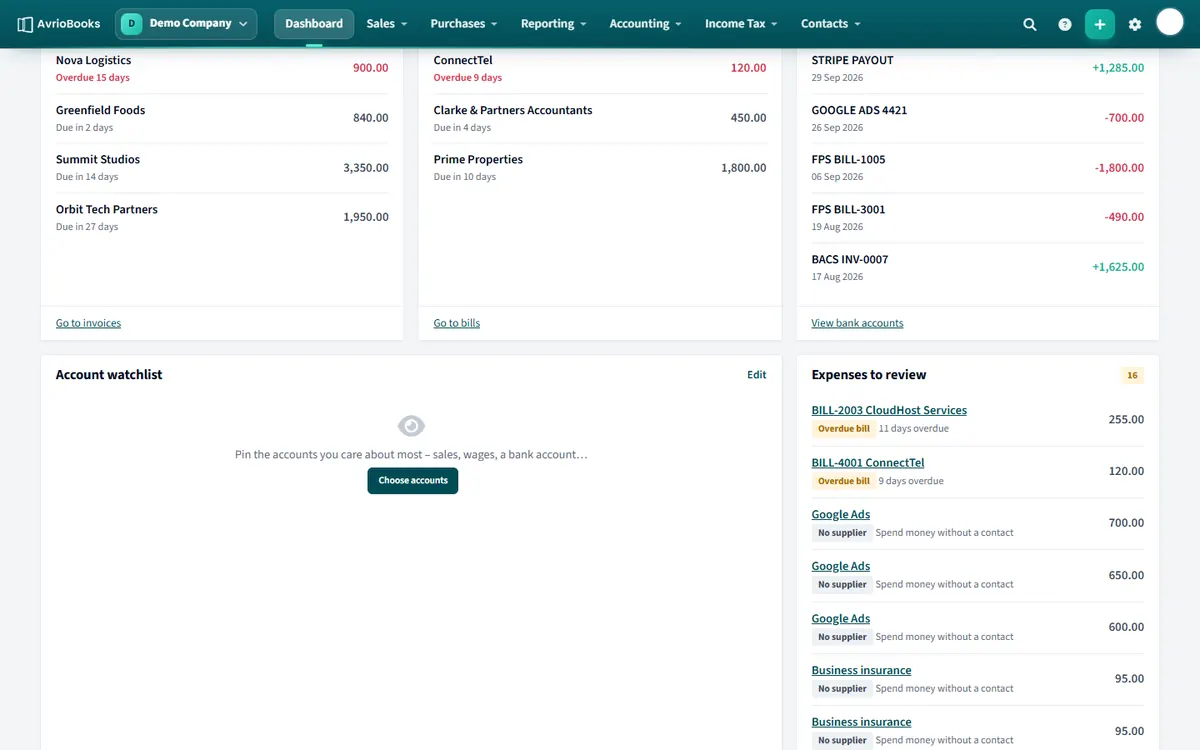Viewport: 1200px width, 750px height.
Task: Select the Orbit Tech Partners invoice row
Action: pyautogui.click(x=222, y=217)
